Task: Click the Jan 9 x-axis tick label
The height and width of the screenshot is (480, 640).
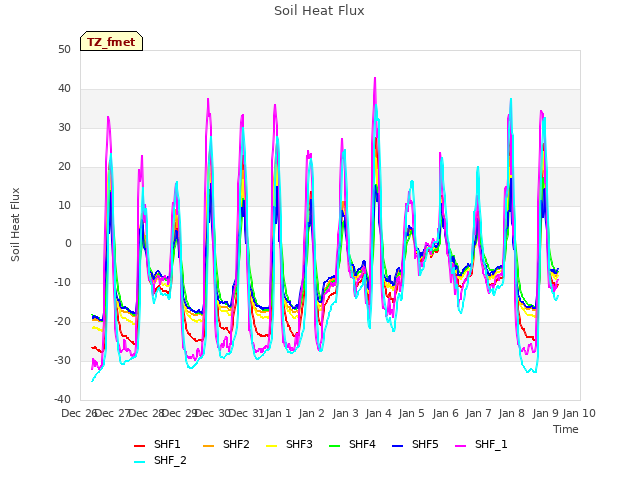Action: [545, 413]
